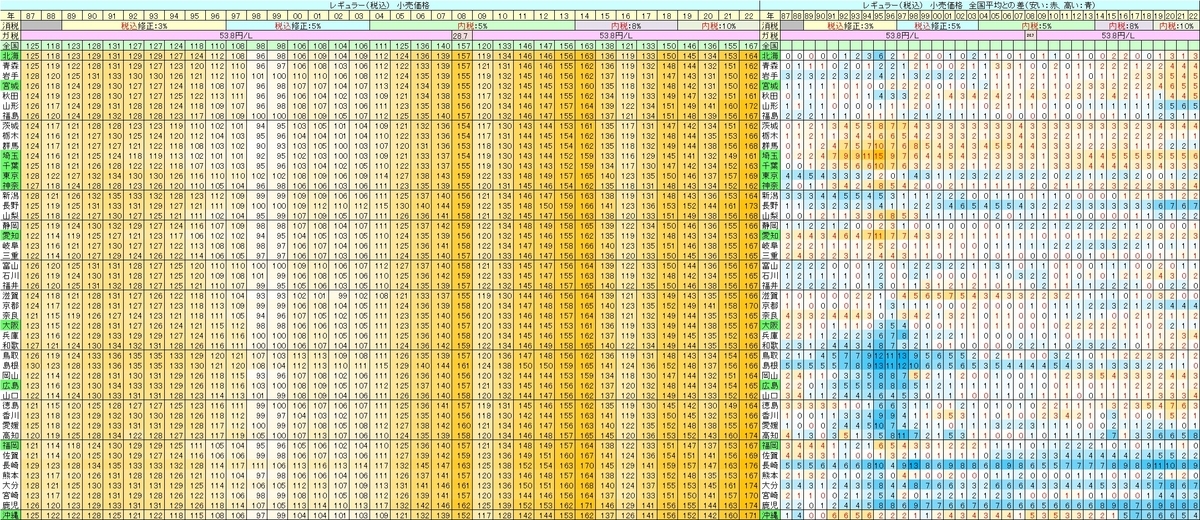Viewport: 1200px width, 520px height.
Task: Select the 全国 row label in price table
Action: click(11, 45)
